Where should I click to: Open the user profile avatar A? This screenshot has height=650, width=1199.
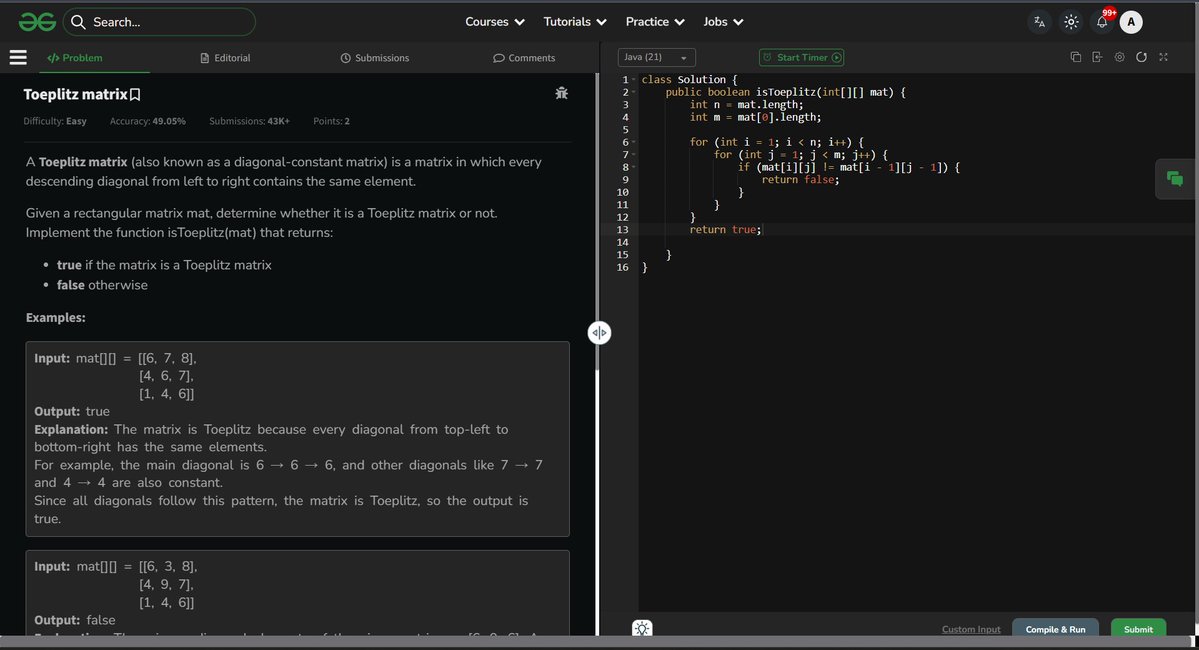pos(1131,22)
